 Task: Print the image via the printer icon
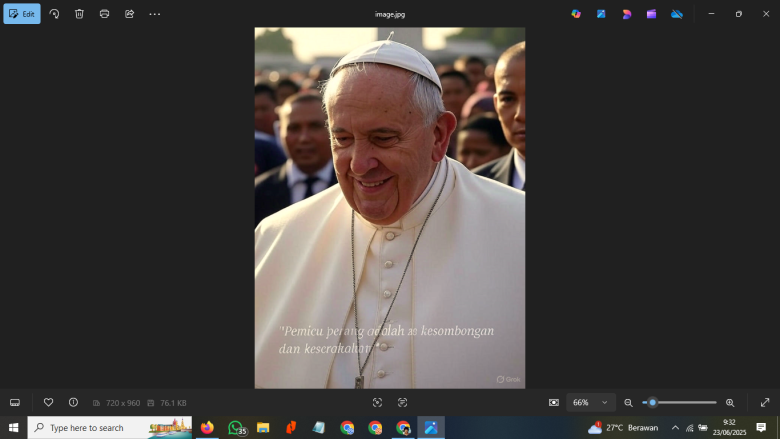coord(104,14)
